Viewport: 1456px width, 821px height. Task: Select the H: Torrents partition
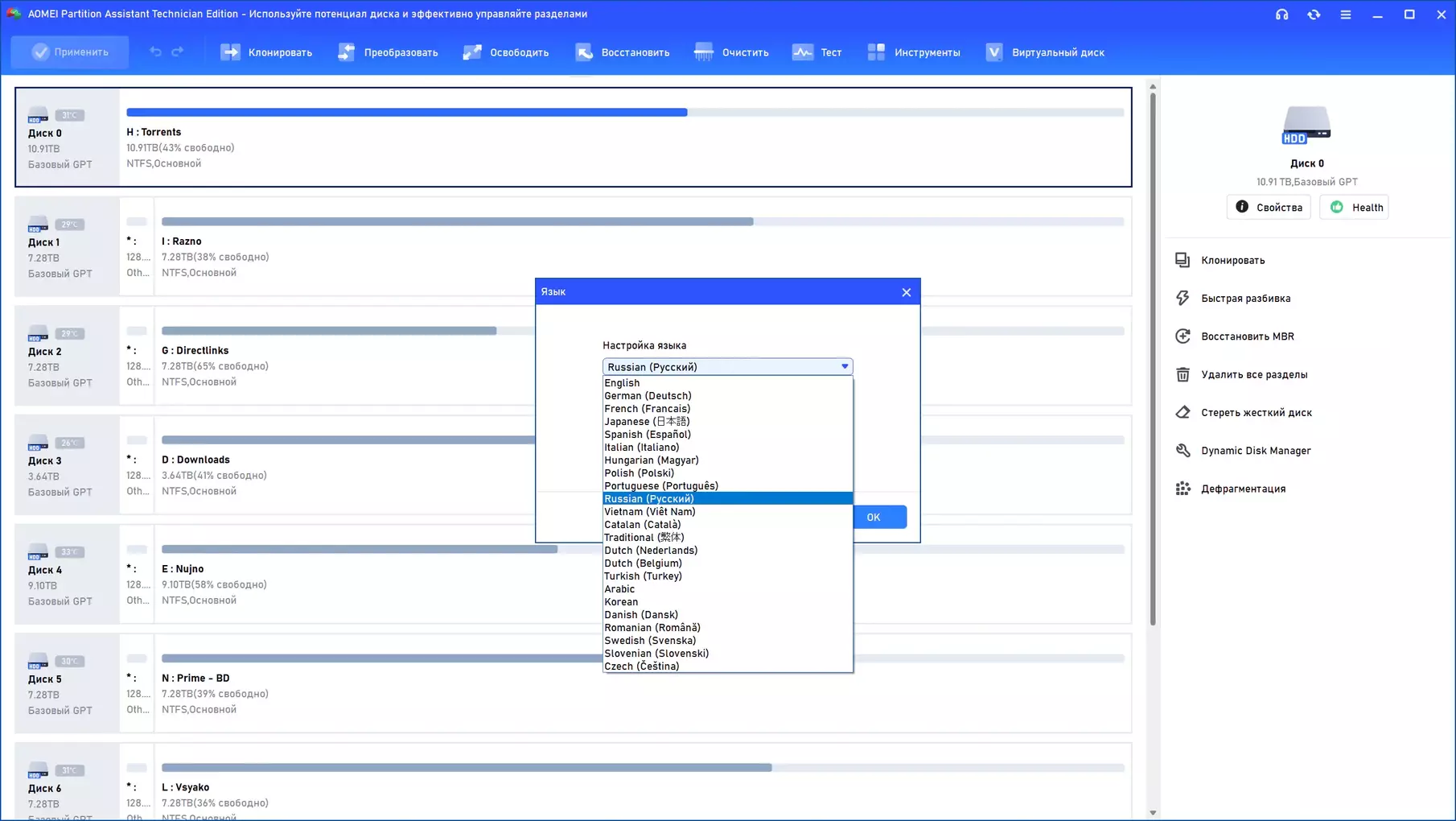[x=625, y=137]
